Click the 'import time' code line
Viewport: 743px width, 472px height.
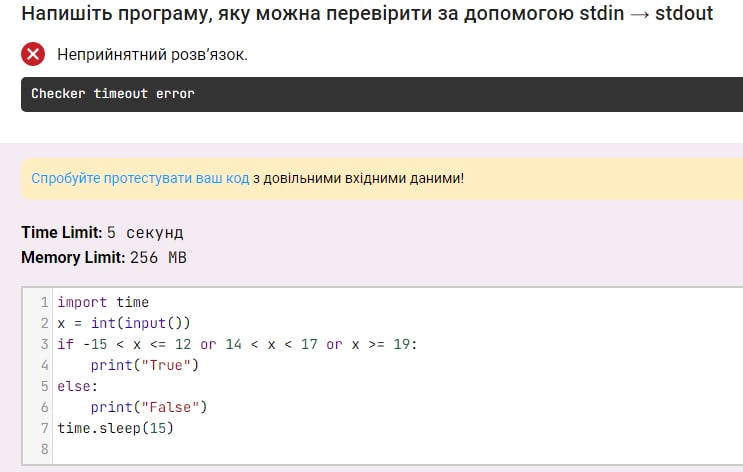click(103, 302)
